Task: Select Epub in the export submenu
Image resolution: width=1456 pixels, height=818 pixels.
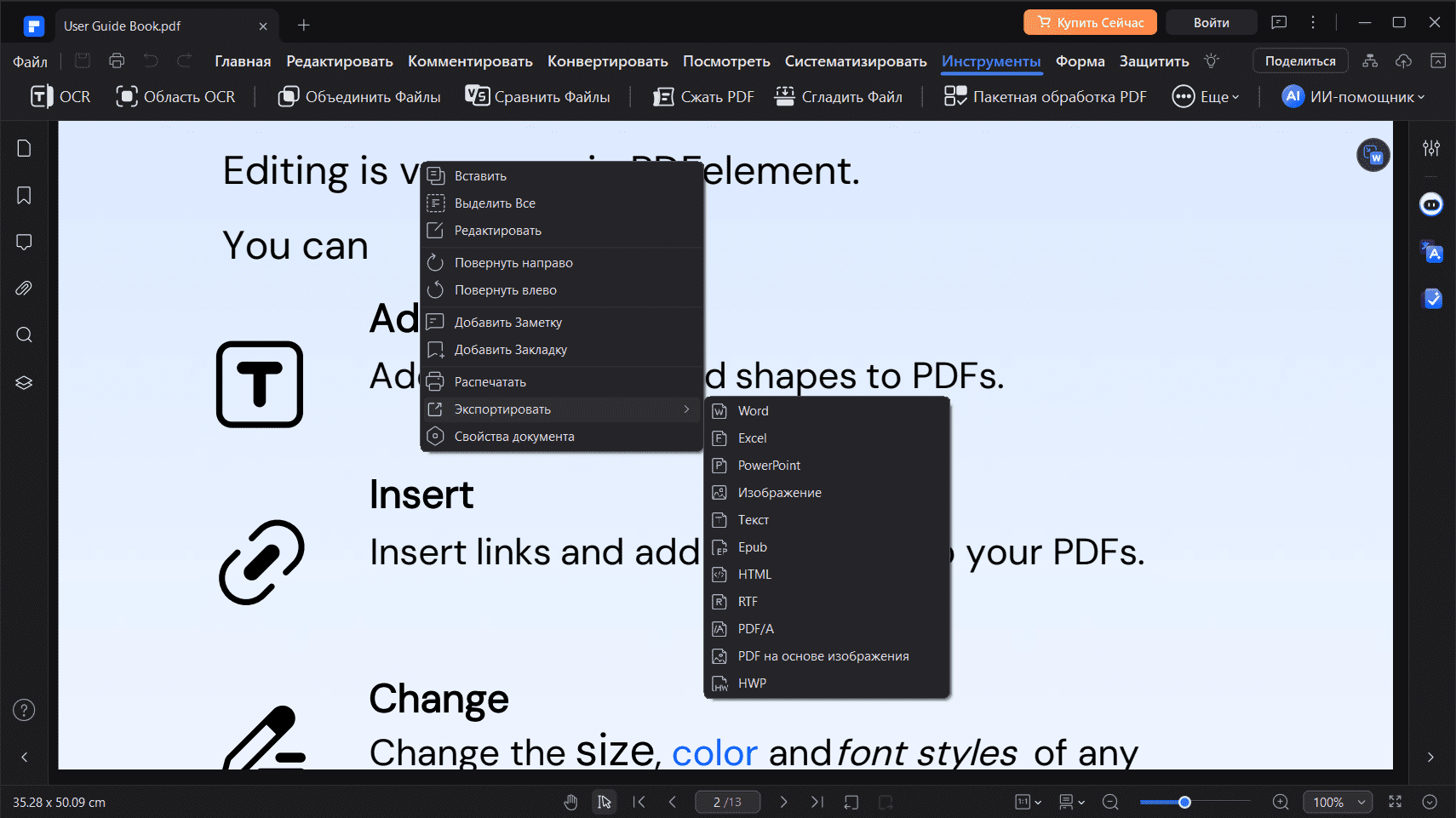Action: coord(827,547)
